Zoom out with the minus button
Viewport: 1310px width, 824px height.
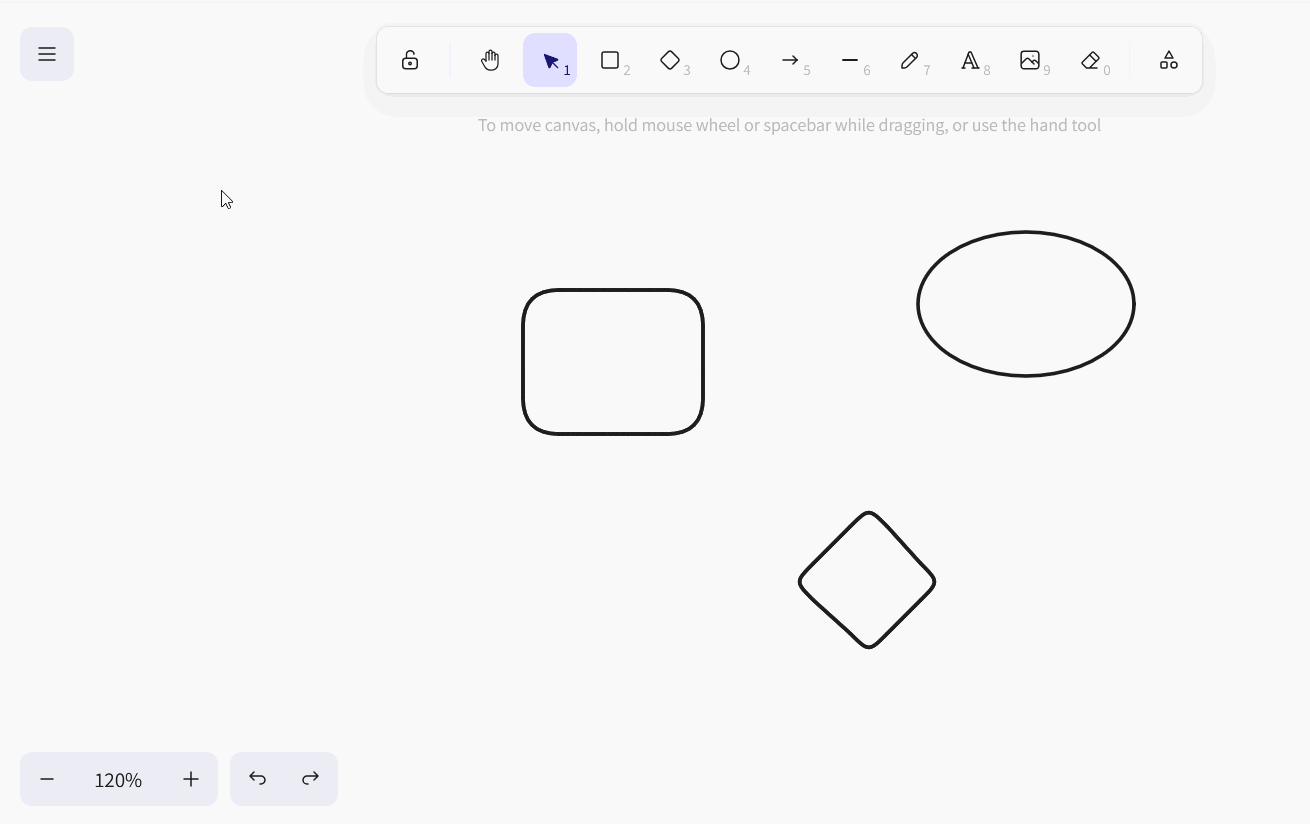click(47, 779)
